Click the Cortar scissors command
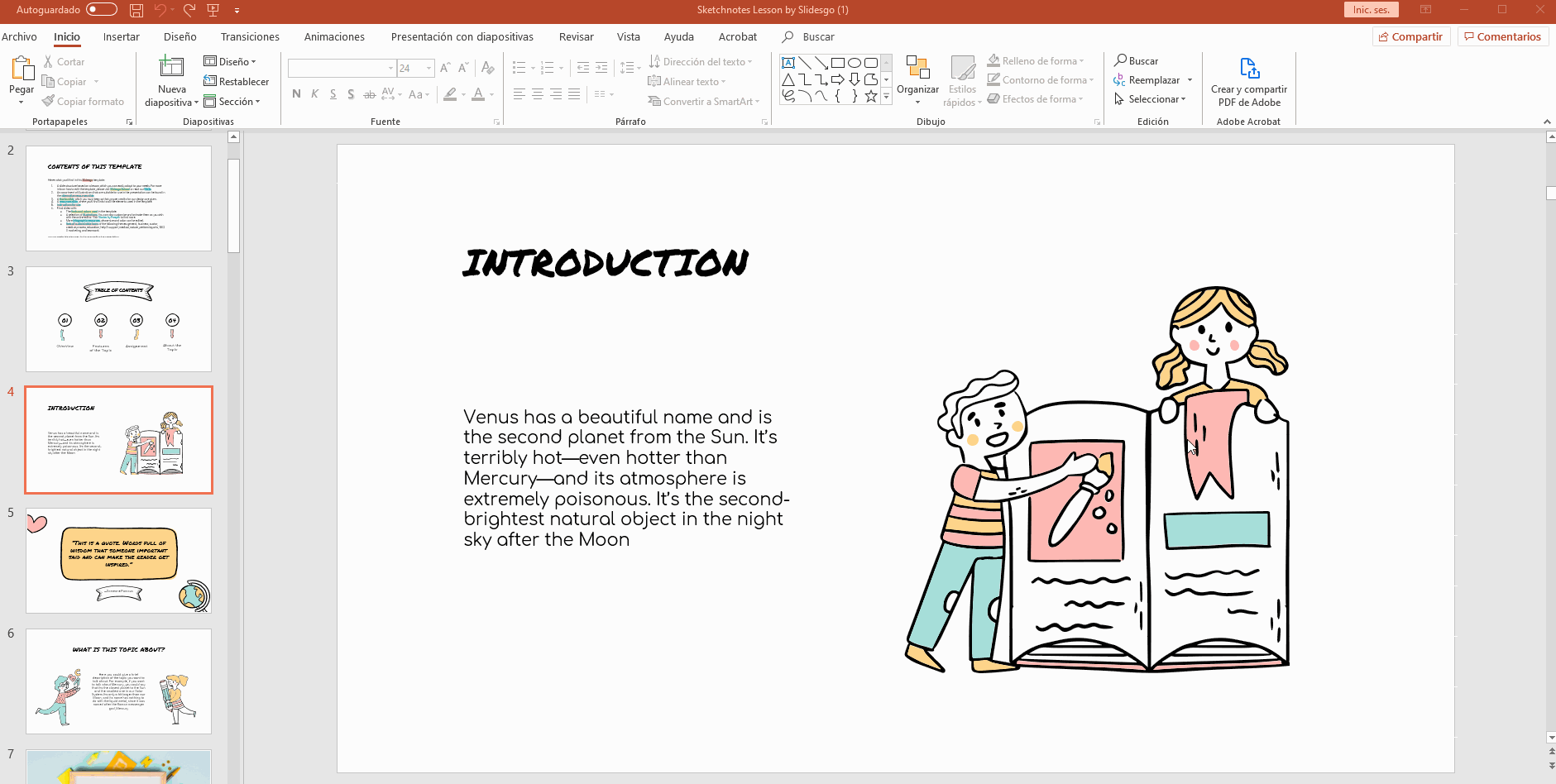 click(64, 62)
